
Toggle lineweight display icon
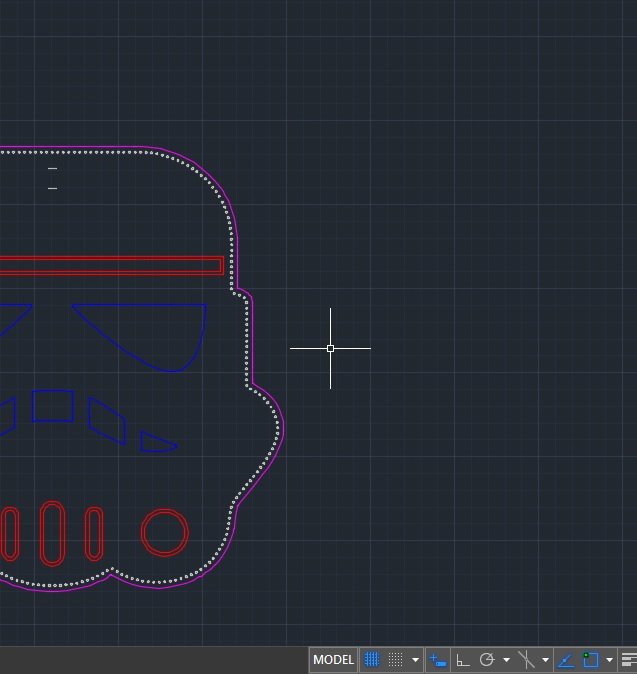pyautogui.click(x=629, y=659)
